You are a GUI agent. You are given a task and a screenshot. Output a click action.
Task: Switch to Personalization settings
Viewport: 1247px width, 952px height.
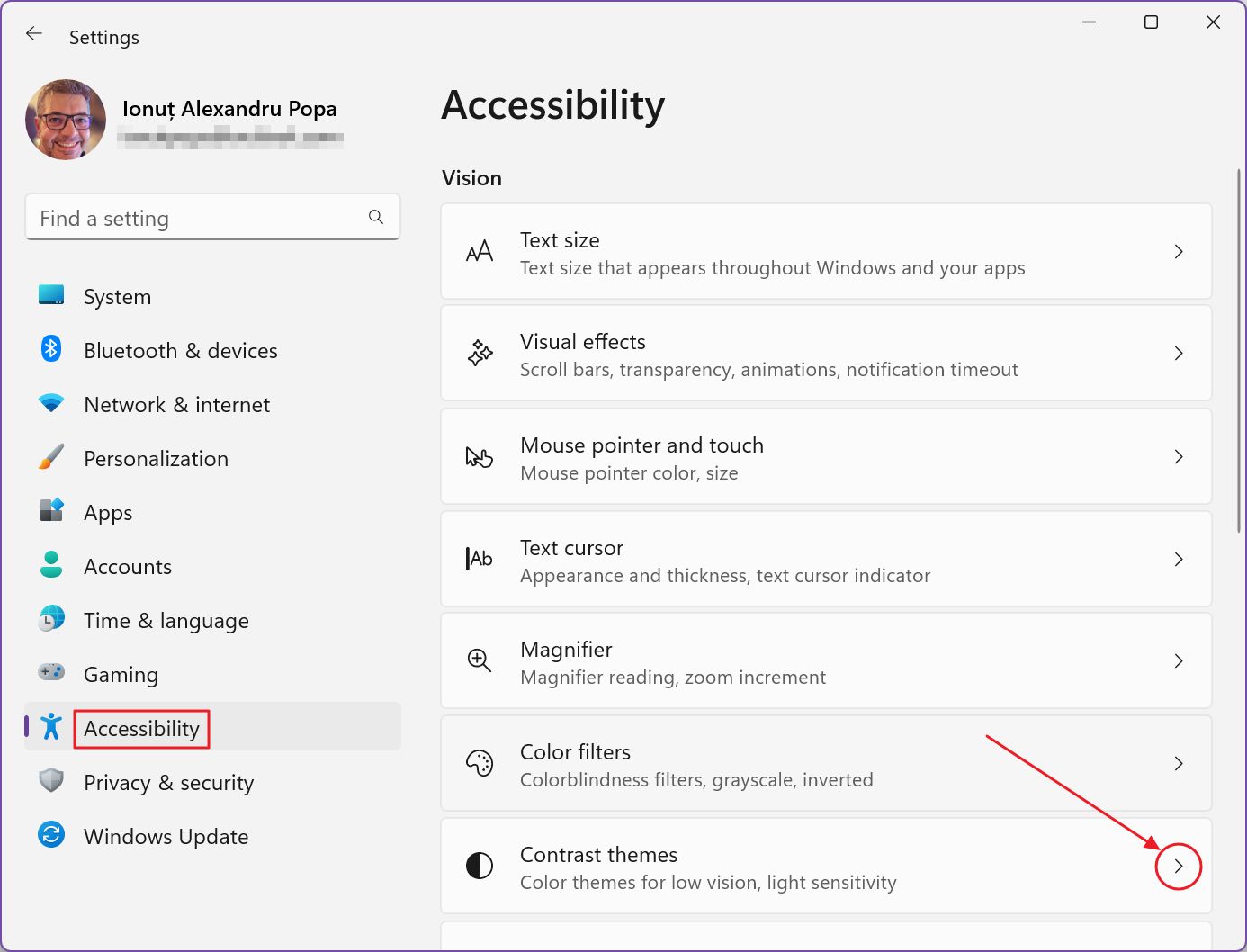[x=213, y=458]
